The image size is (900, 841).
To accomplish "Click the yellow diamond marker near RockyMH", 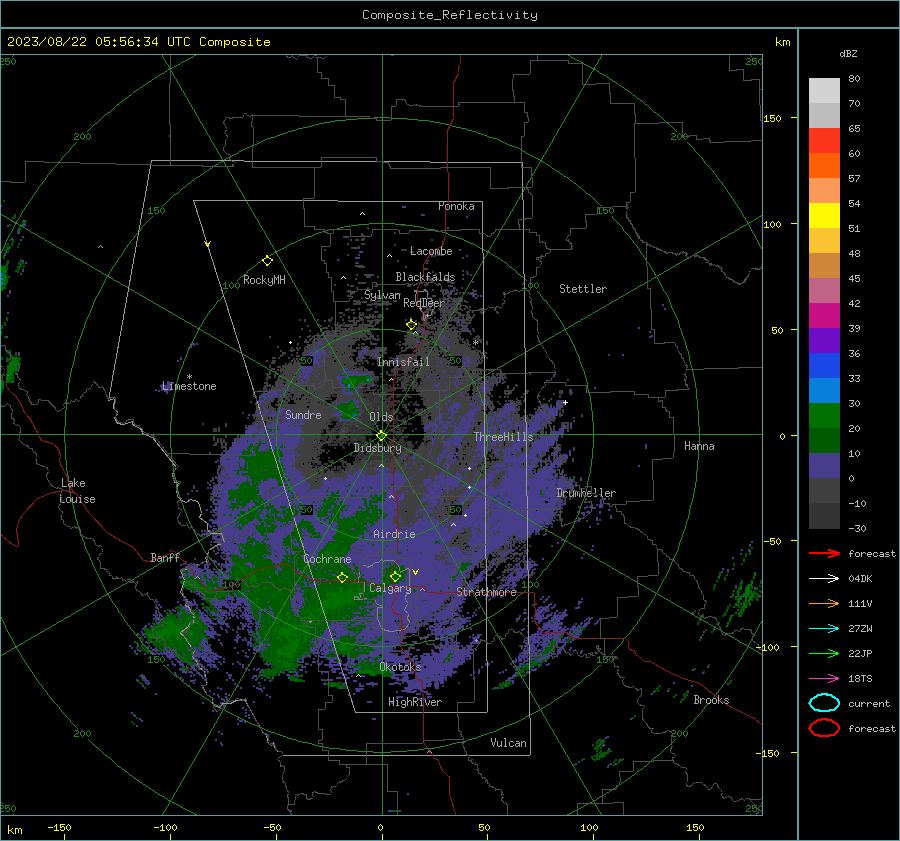I will [x=267, y=261].
